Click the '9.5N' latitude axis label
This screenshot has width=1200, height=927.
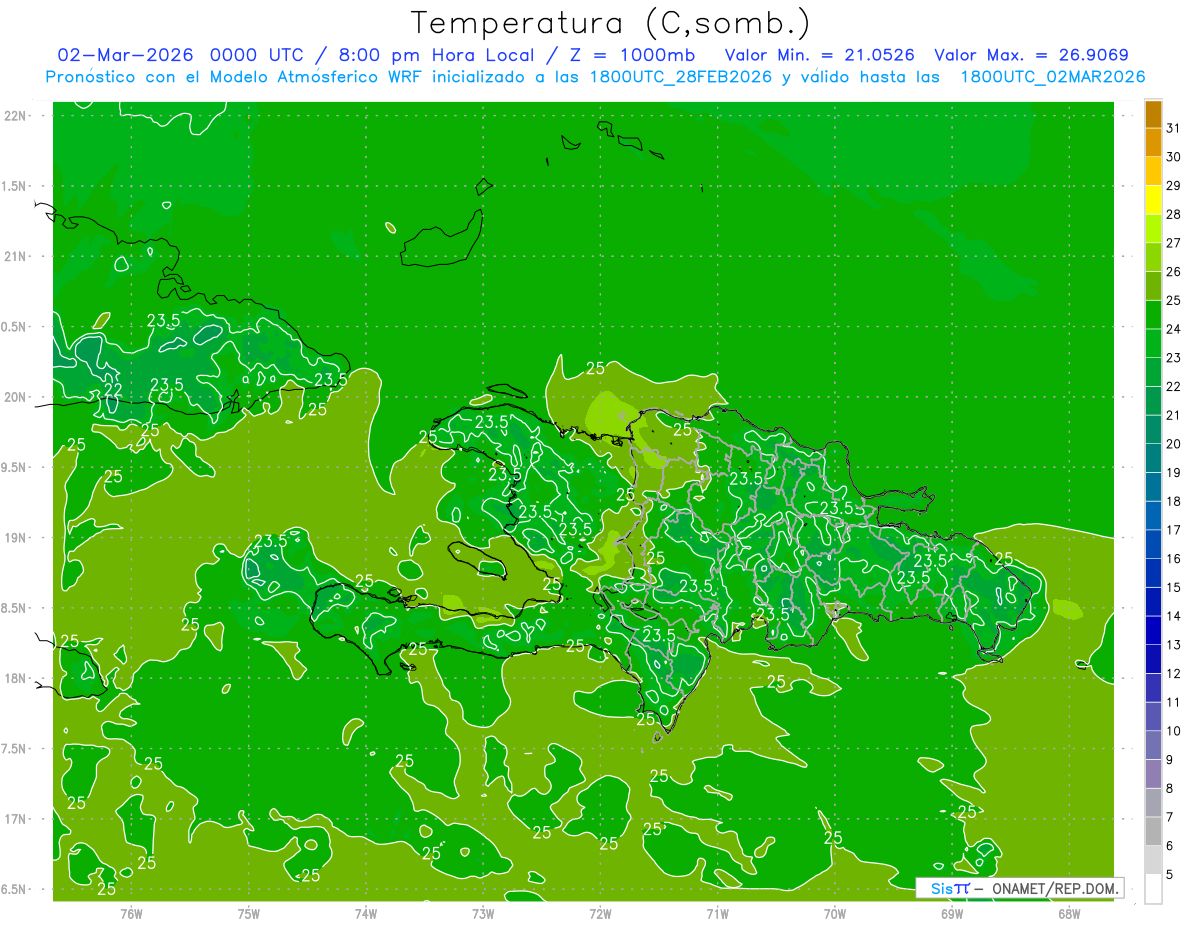(15, 468)
